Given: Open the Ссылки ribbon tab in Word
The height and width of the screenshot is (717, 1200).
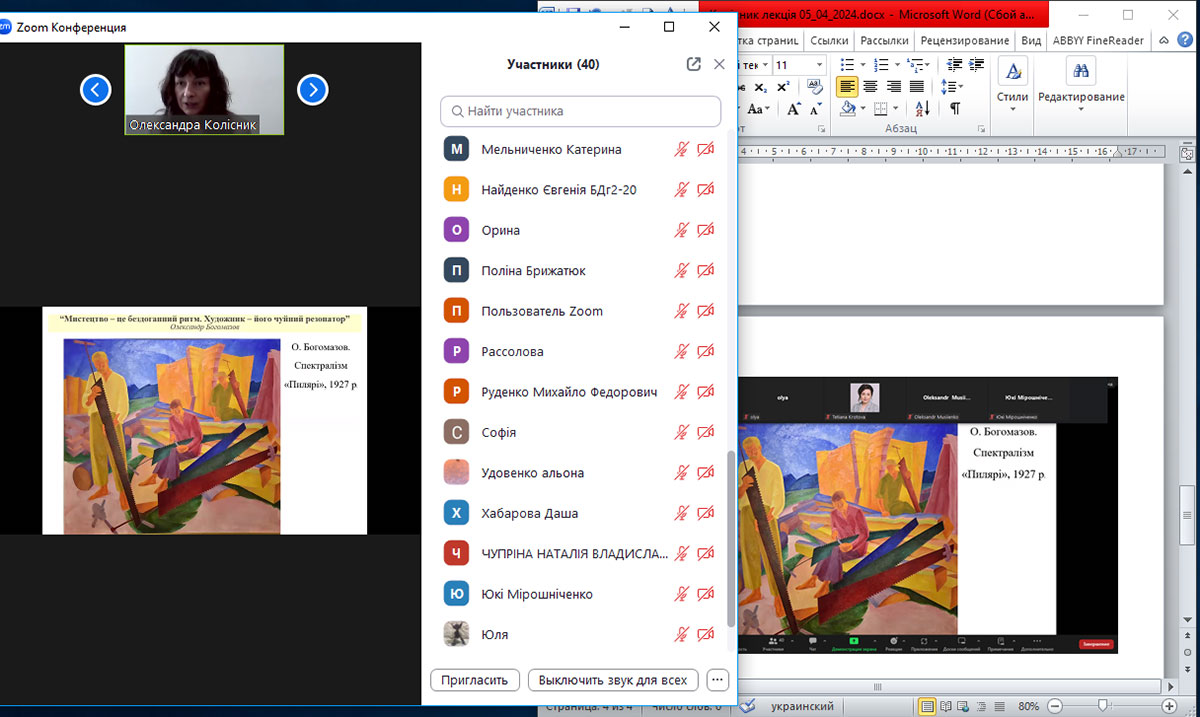Looking at the screenshot, I should click(x=829, y=40).
